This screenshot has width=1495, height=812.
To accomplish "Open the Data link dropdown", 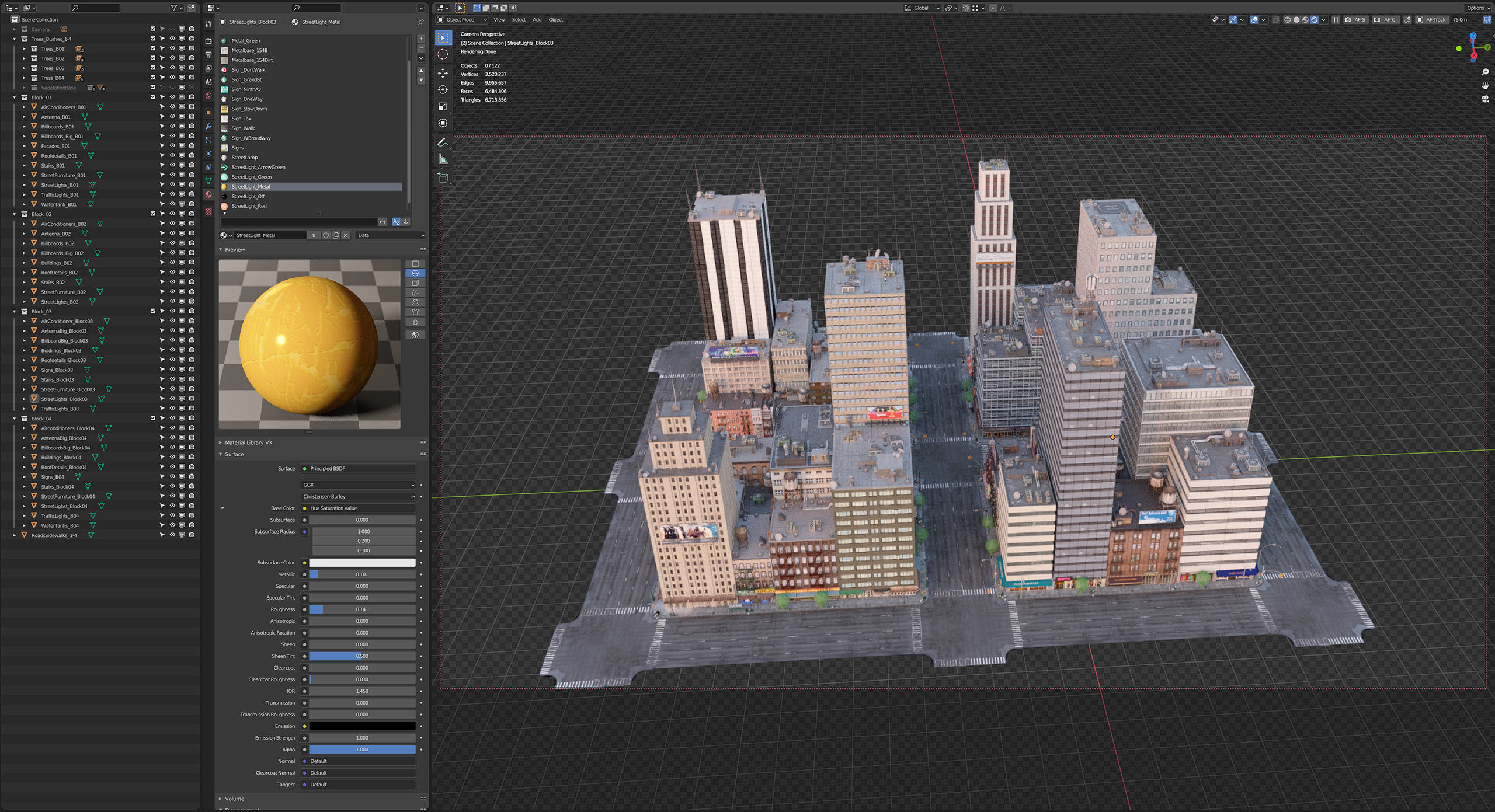I will (x=390, y=235).
